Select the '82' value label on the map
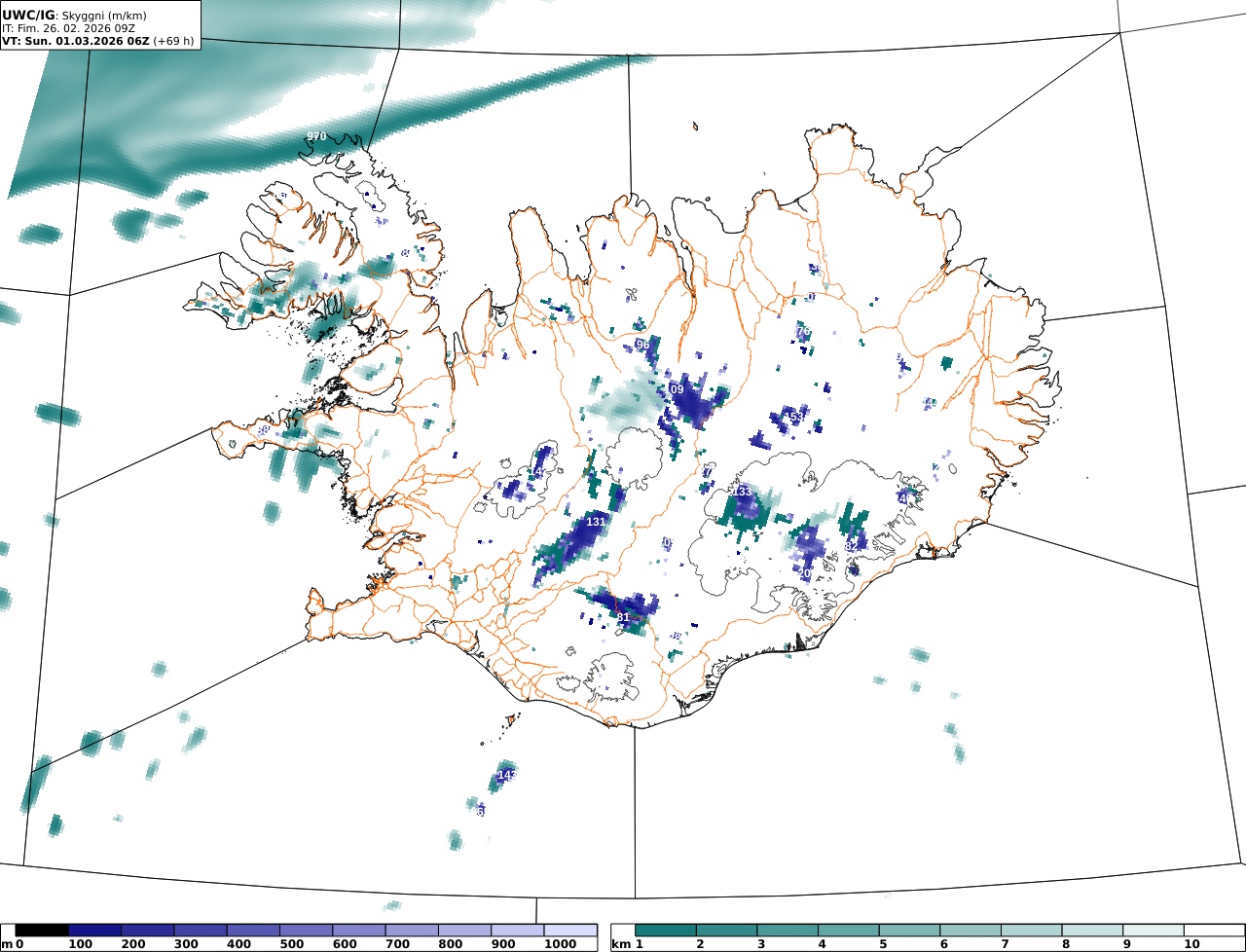 851,547
